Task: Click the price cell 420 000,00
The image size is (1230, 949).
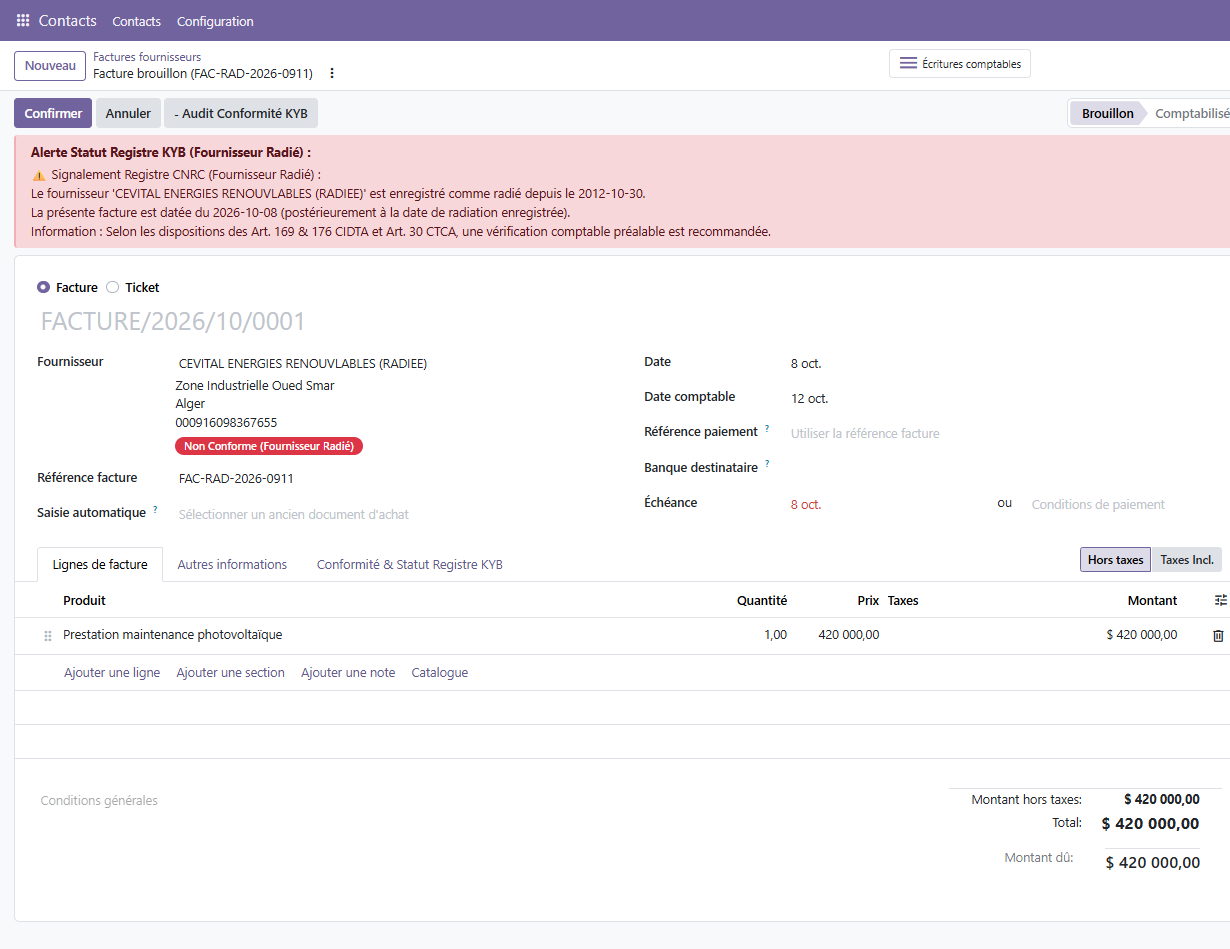Action: pyautogui.click(x=849, y=634)
